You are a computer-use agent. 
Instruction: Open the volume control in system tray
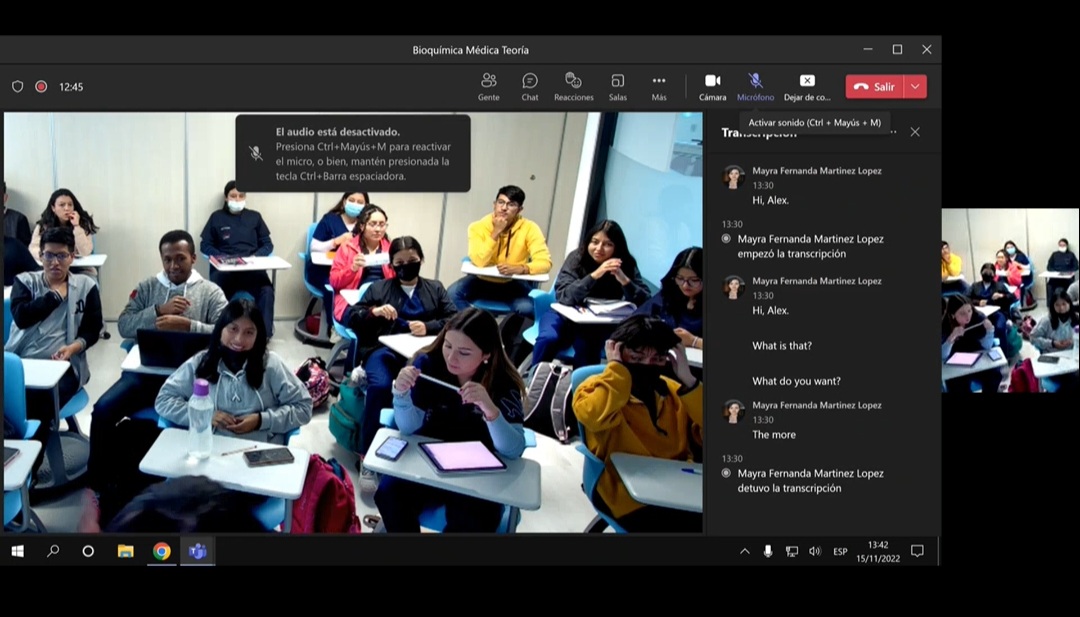pyautogui.click(x=814, y=551)
